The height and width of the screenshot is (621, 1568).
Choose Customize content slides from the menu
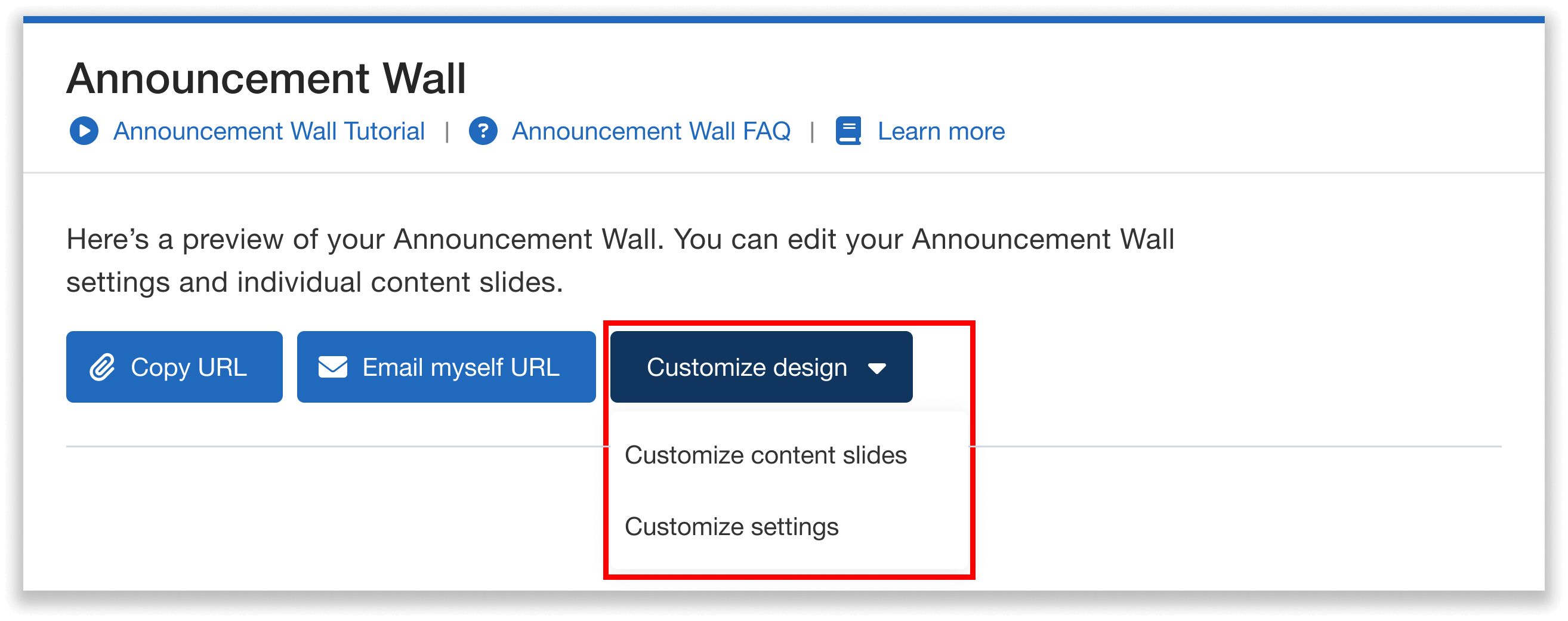point(766,454)
